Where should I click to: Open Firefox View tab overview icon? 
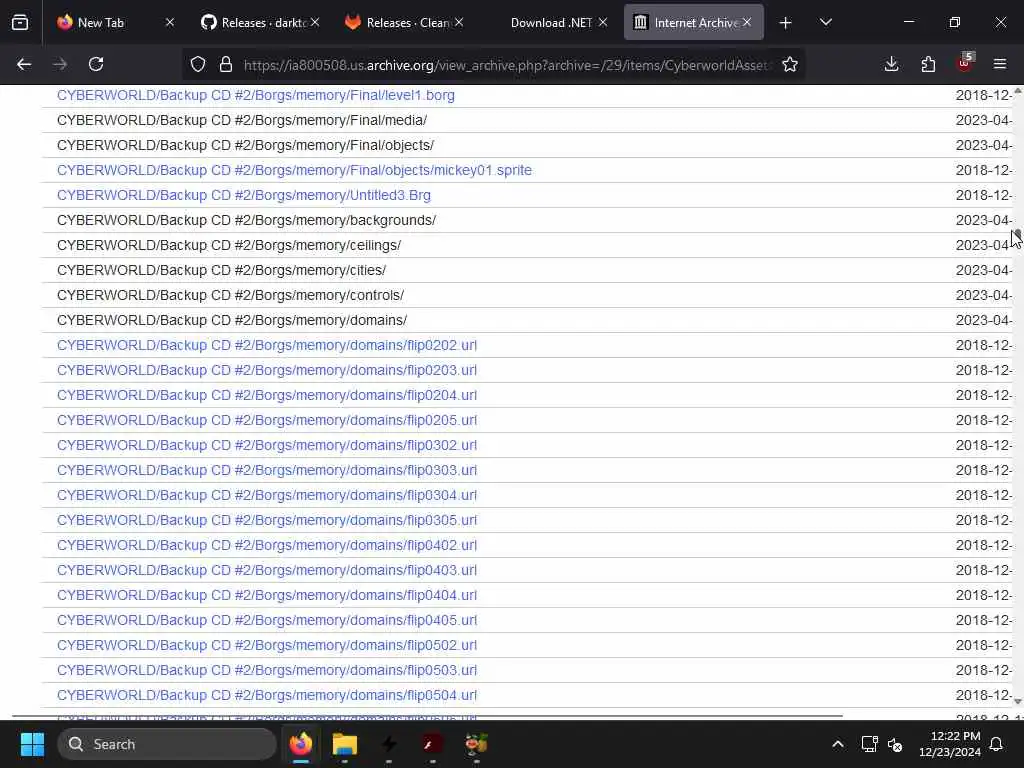[20, 22]
